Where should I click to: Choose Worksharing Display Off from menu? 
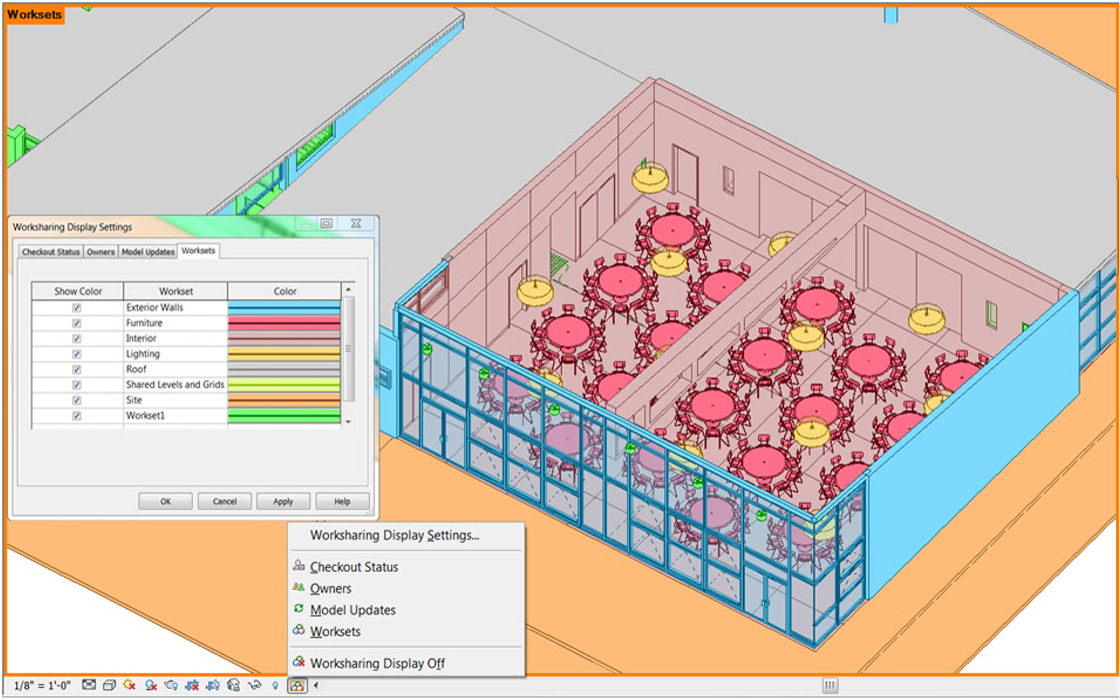pyautogui.click(x=377, y=663)
